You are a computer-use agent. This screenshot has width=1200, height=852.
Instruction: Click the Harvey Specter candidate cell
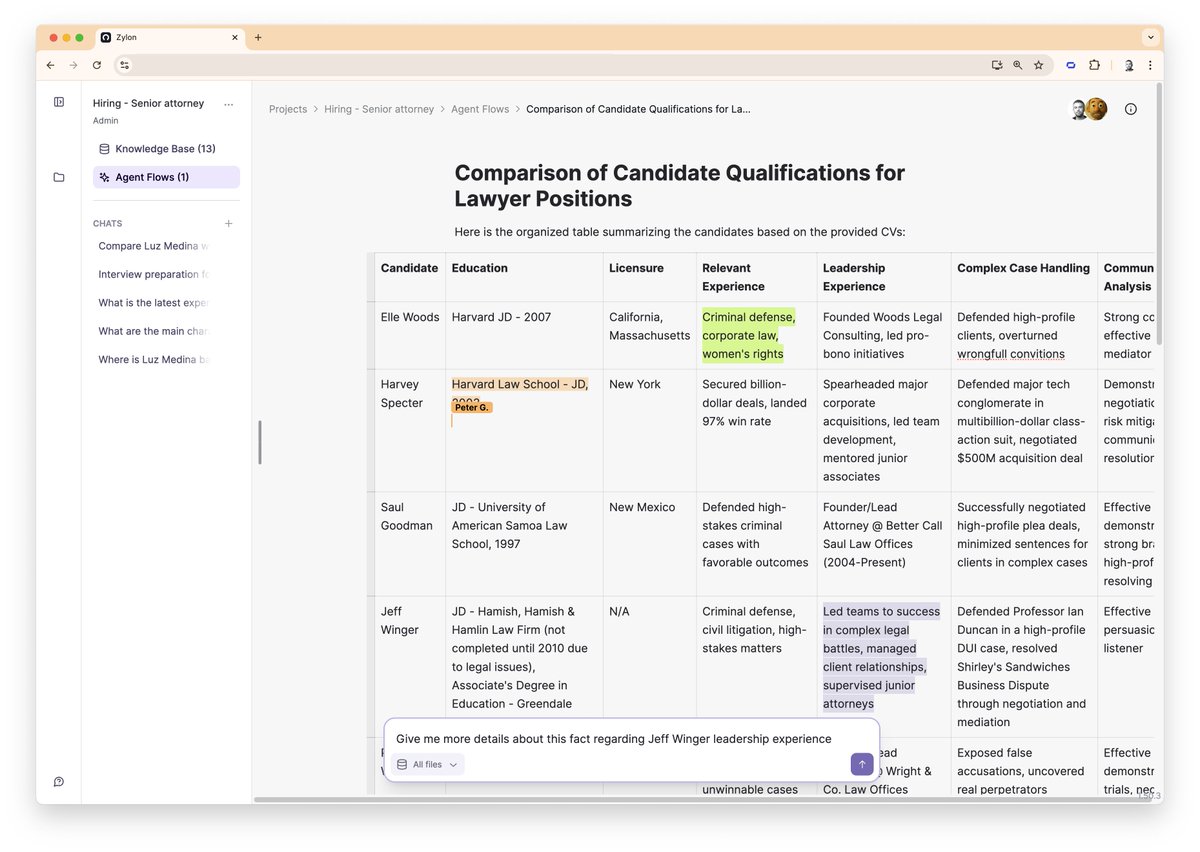(410, 430)
